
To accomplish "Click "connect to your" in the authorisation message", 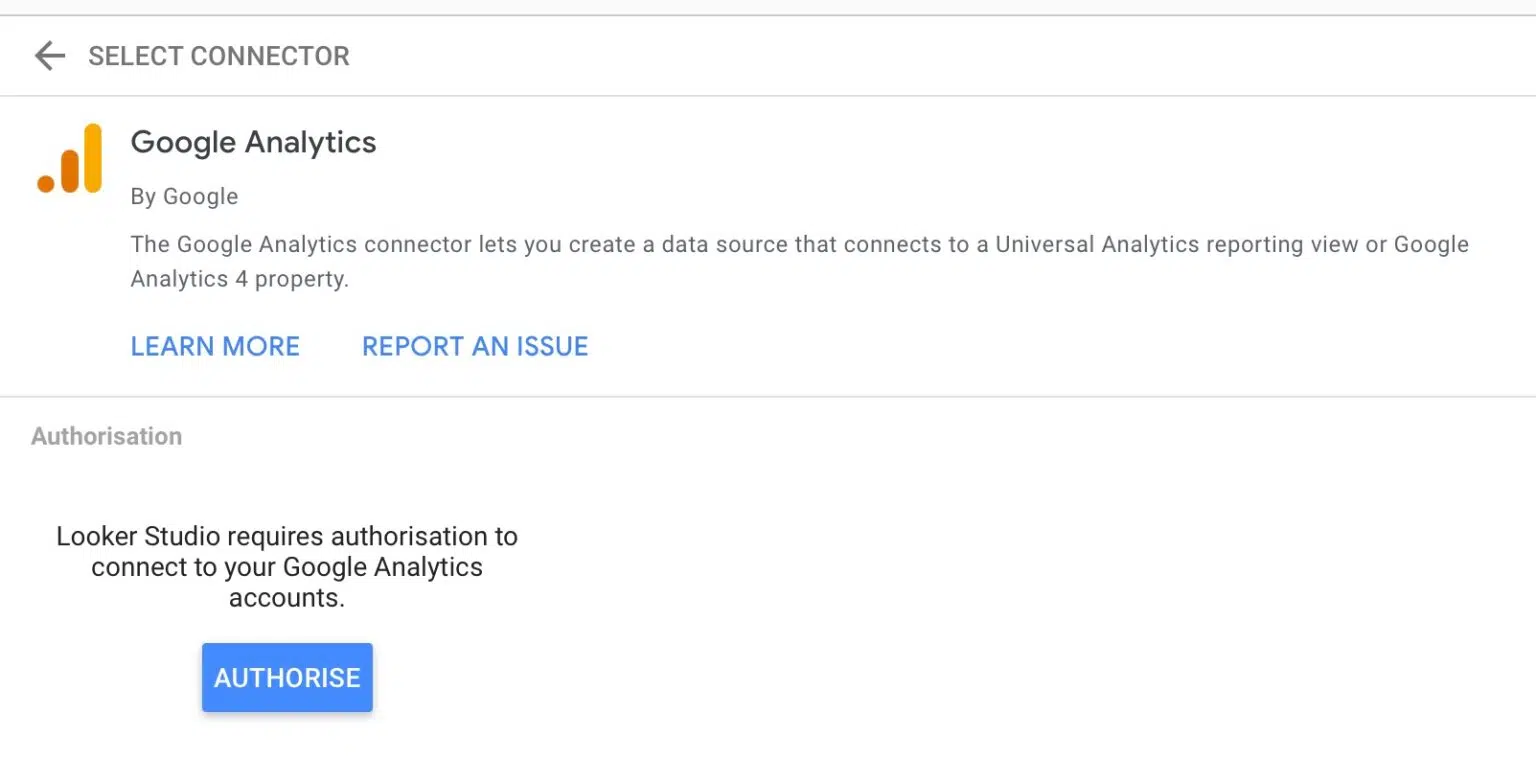I will (x=184, y=567).
